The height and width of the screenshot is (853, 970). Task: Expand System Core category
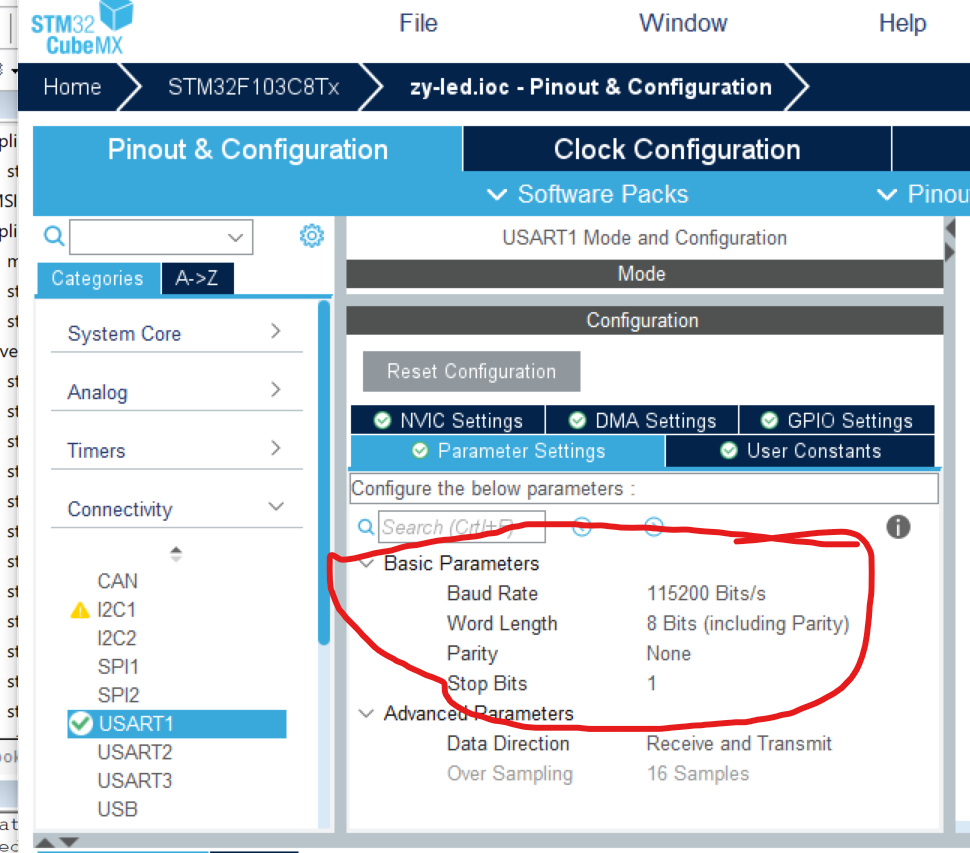pos(176,333)
